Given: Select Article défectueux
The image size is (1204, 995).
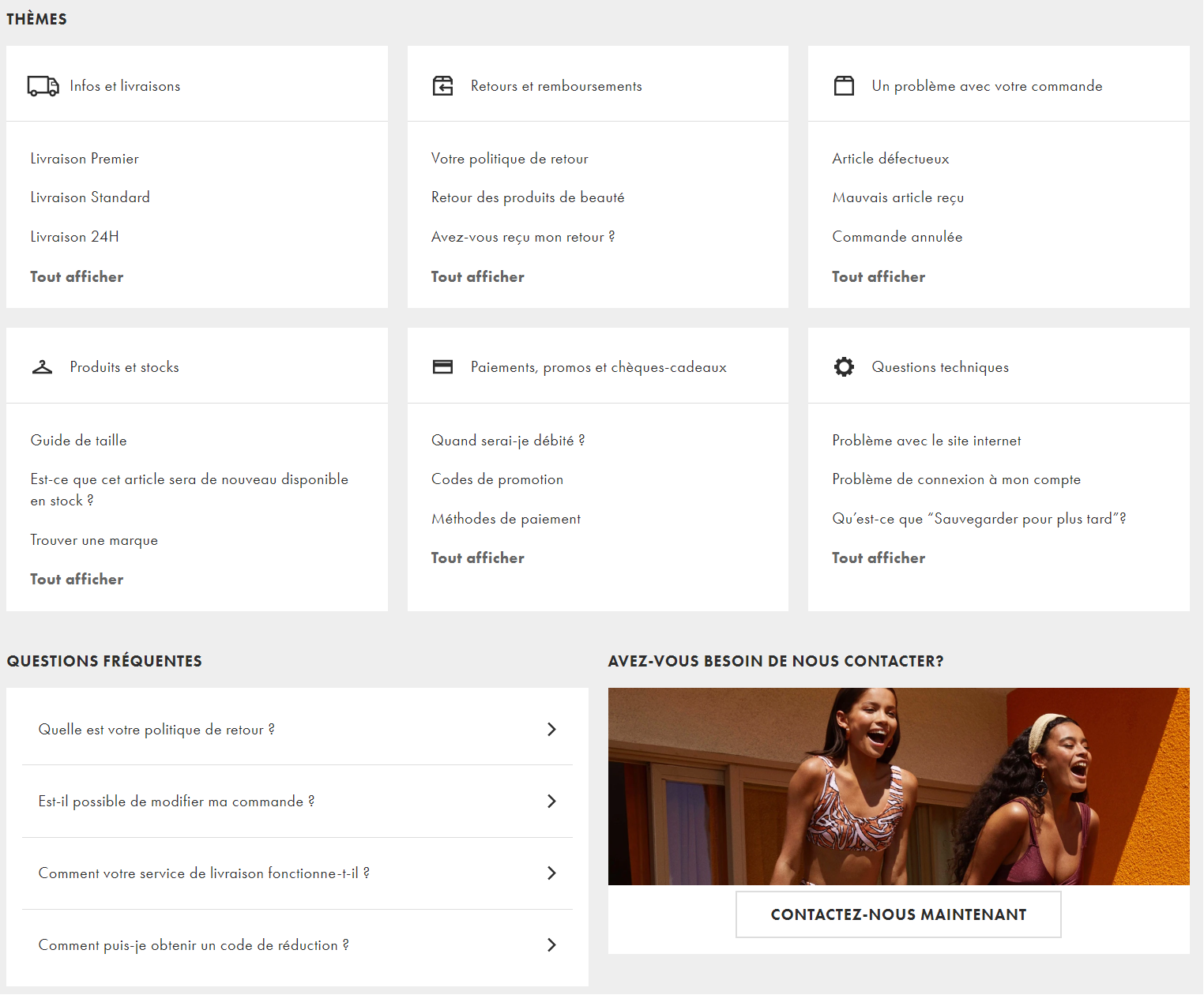Looking at the screenshot, I should 890,159.
